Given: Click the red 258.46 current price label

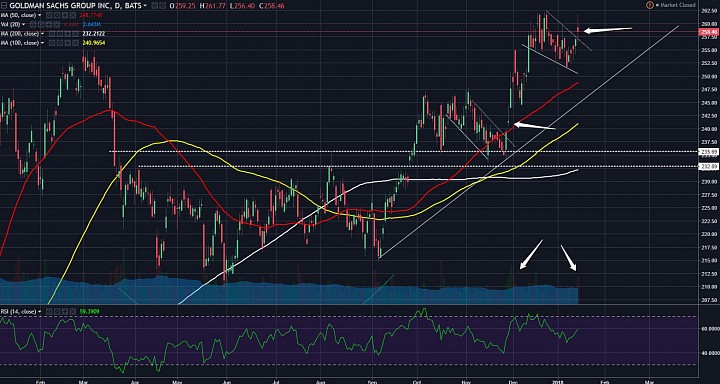Looking at the screenshot, I should [x=709, y=32].
